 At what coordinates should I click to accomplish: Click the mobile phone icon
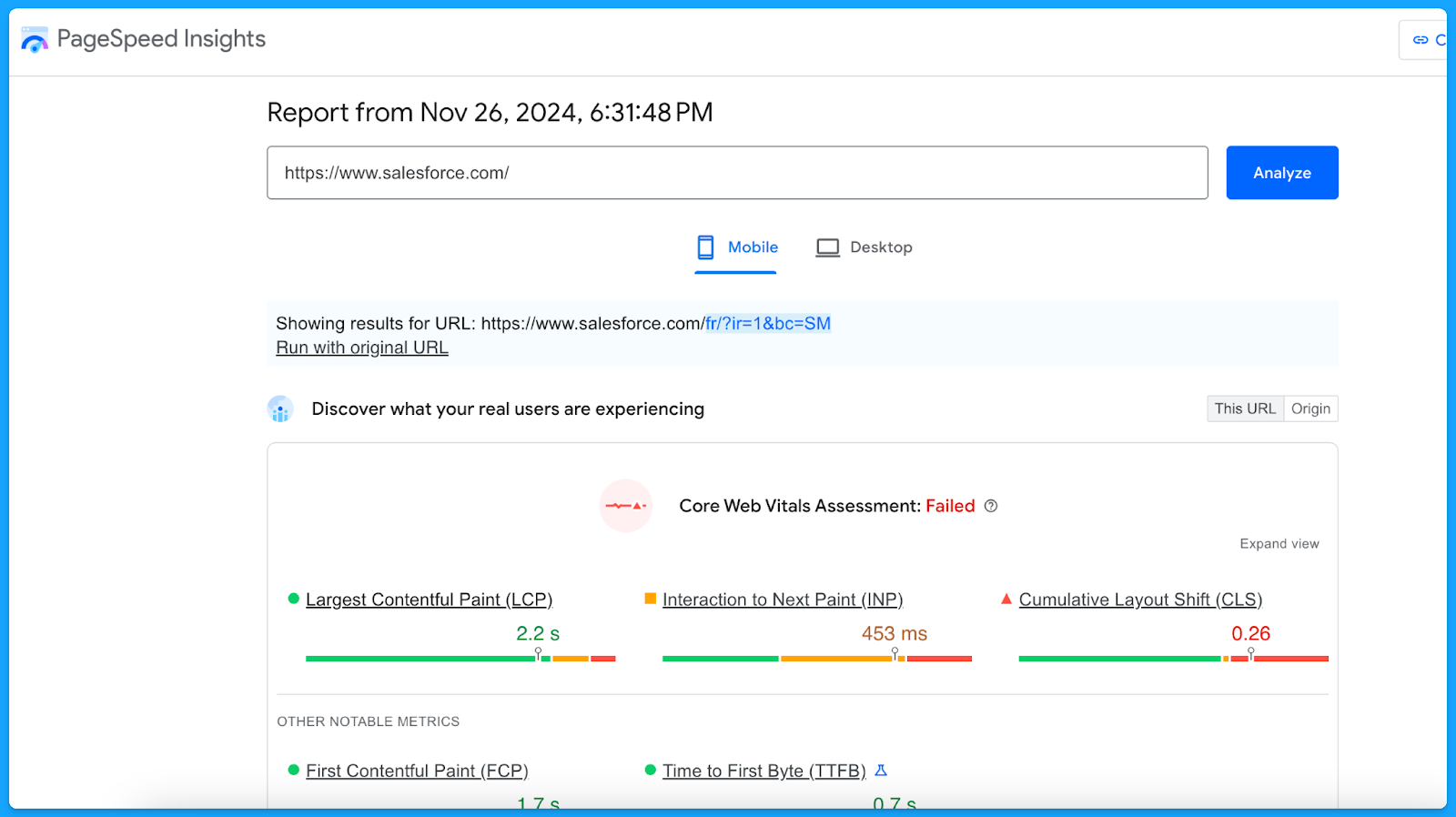pyautogui.click(x=705, y=247)
